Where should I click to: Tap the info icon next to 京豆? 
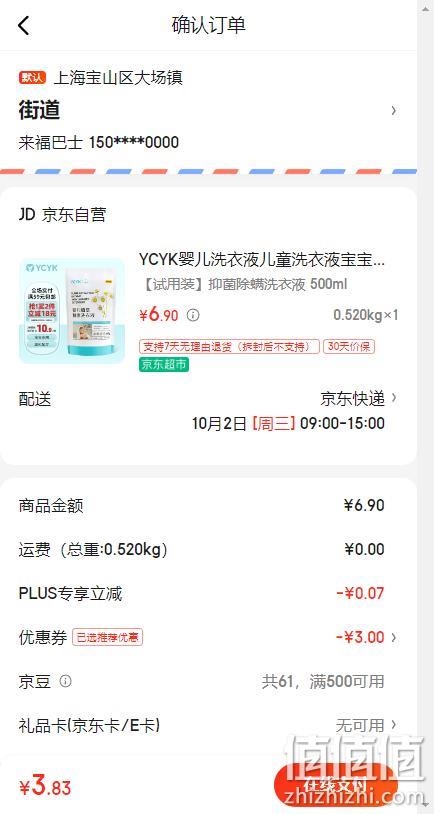65,681
